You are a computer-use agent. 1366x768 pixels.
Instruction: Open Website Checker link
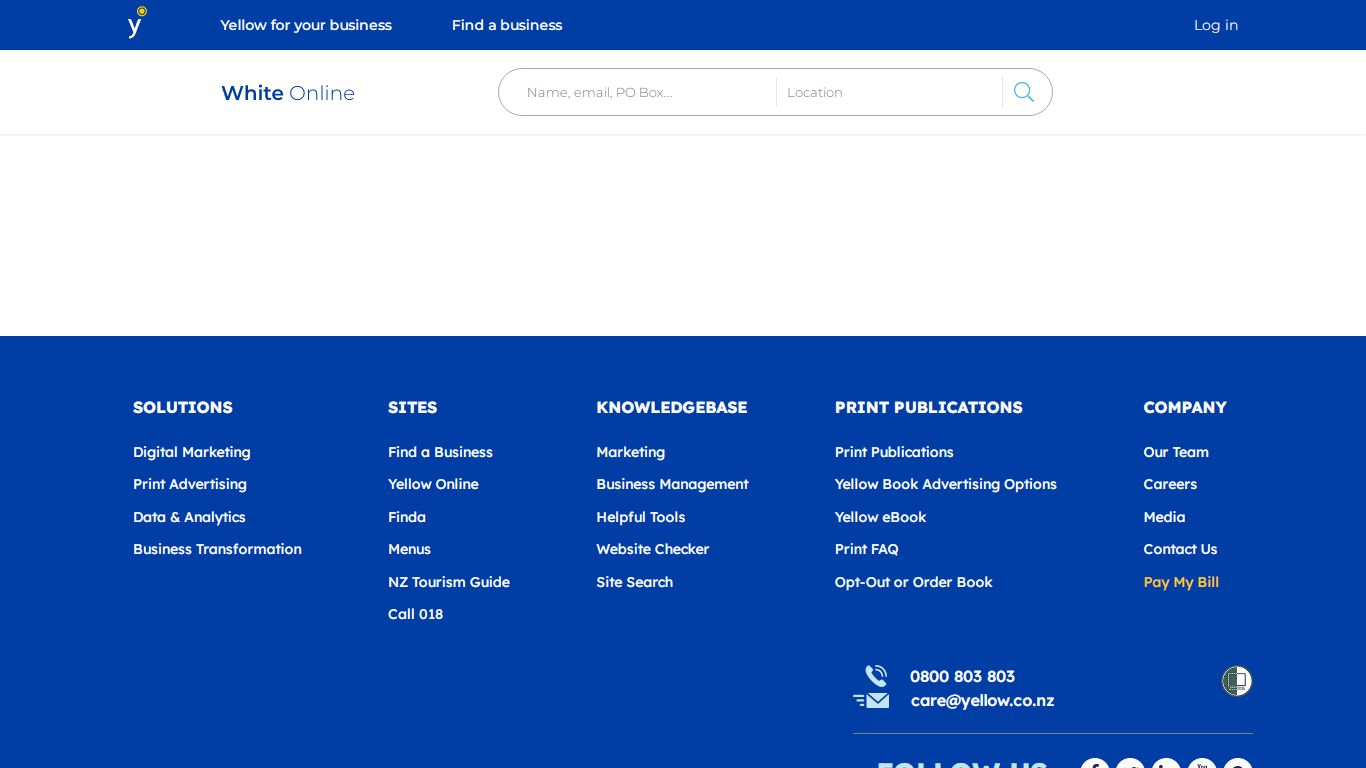pos(653,549)
